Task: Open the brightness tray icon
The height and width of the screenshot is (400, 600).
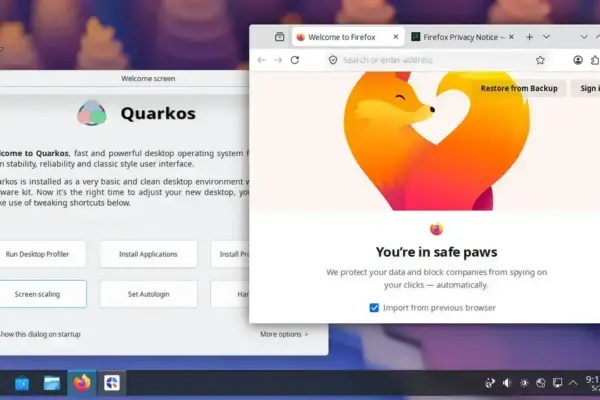Action: point(524,383)
